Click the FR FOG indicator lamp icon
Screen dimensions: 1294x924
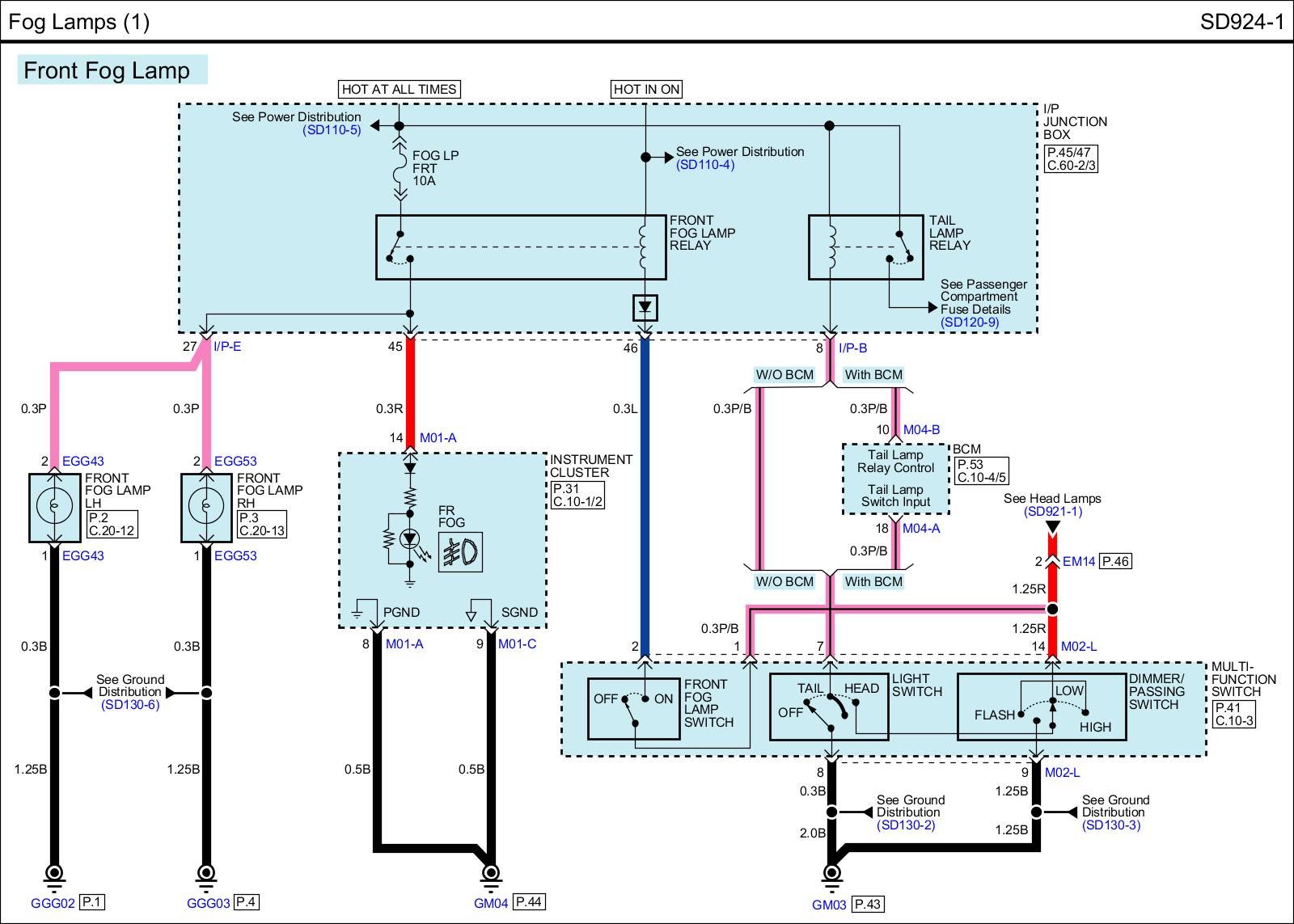460,552
